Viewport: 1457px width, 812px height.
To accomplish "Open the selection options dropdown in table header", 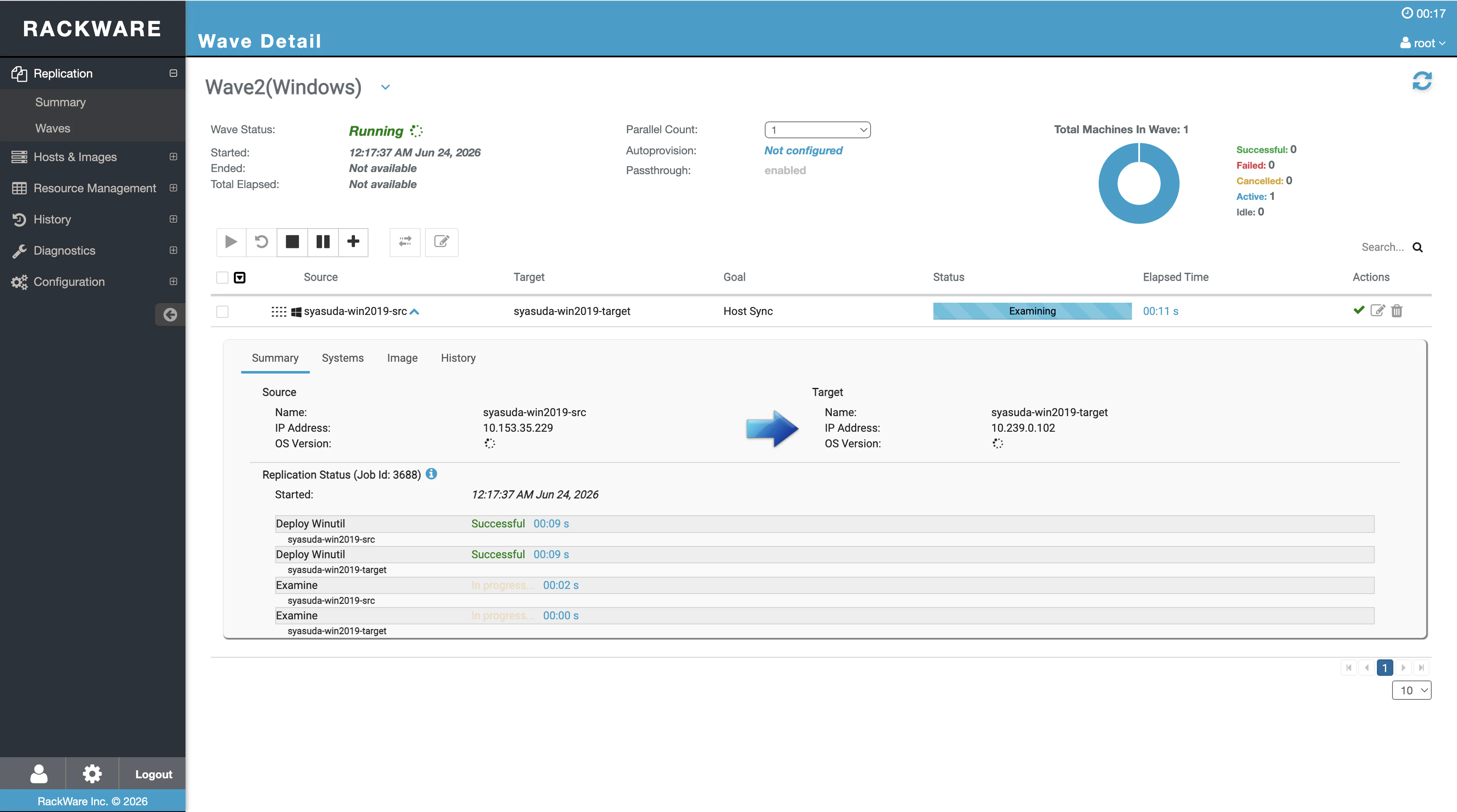I will (x=240, y=278).
